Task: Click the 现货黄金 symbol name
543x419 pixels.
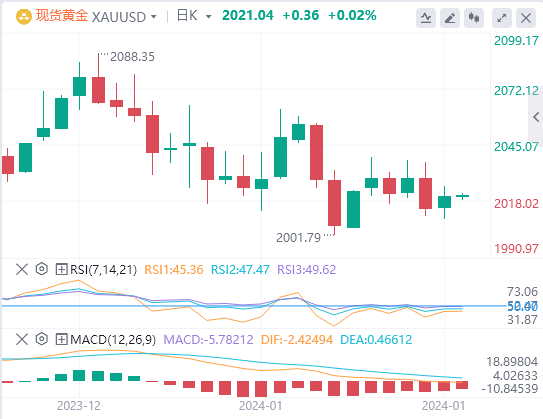Action: coord(62,16)
